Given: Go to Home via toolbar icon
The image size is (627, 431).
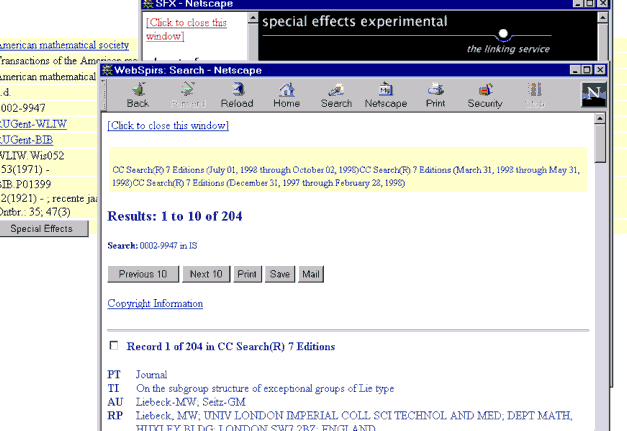Looking at the screenshot, I should 287,95.
